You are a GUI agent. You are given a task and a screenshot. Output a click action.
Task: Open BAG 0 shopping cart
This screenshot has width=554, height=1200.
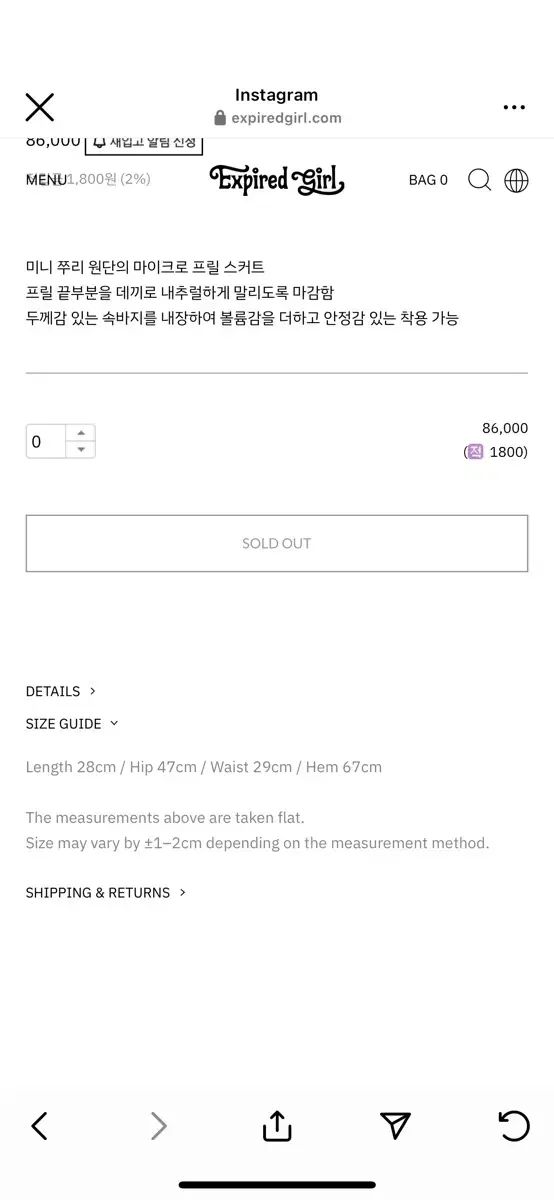tap(428, 180)
